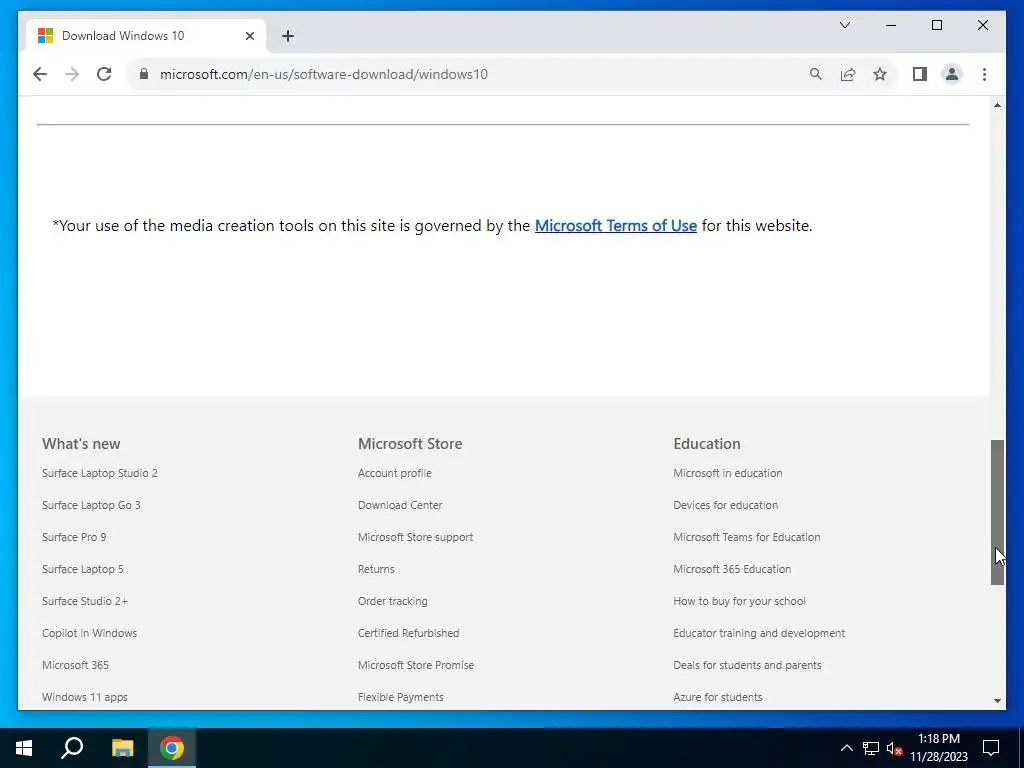Screen dimensions: 1024x768
Task: Click the Chrome taskbar icon
Action: coord(172,748)
